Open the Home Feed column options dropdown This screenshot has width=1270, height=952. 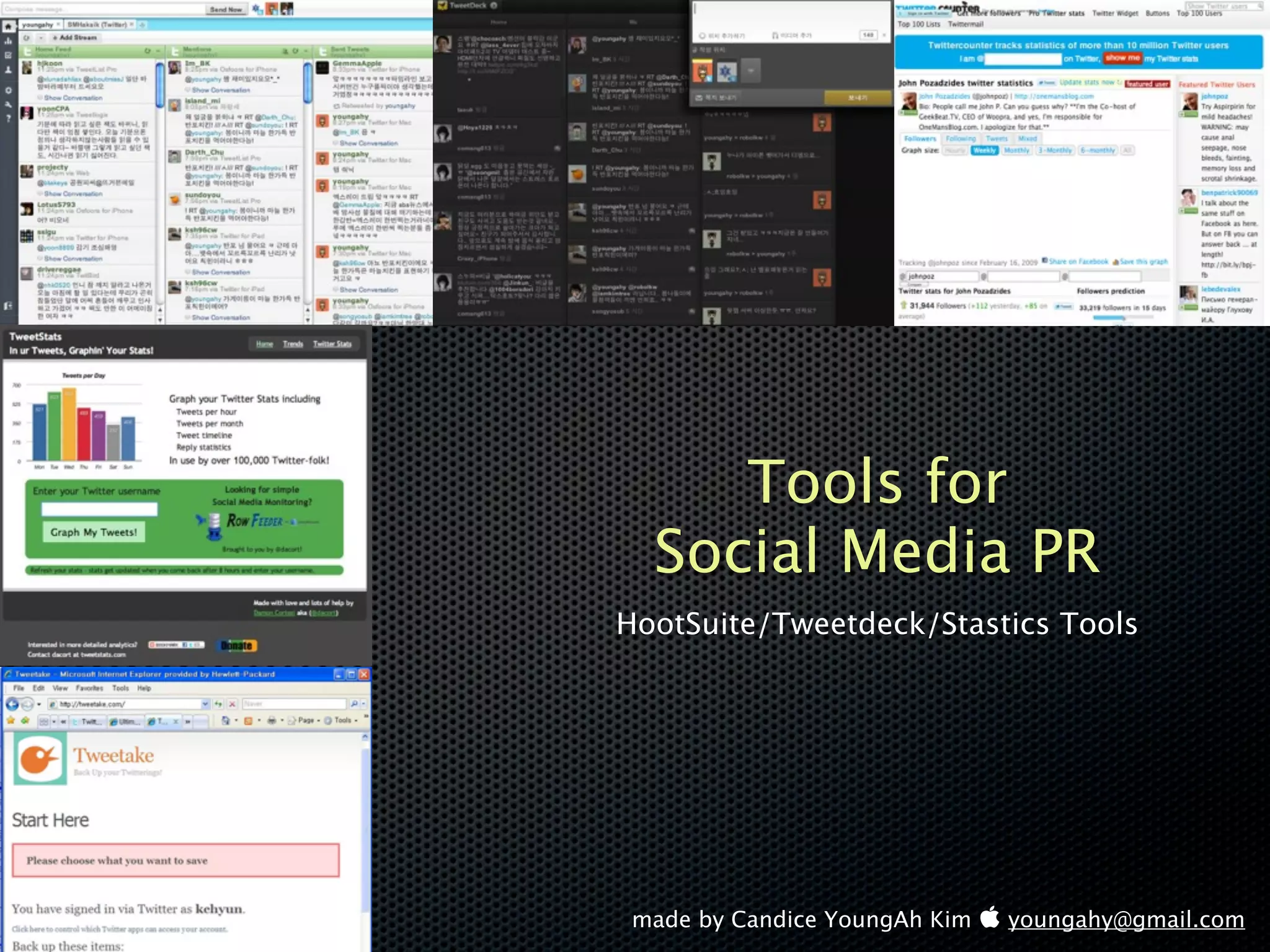pos(158,51)
